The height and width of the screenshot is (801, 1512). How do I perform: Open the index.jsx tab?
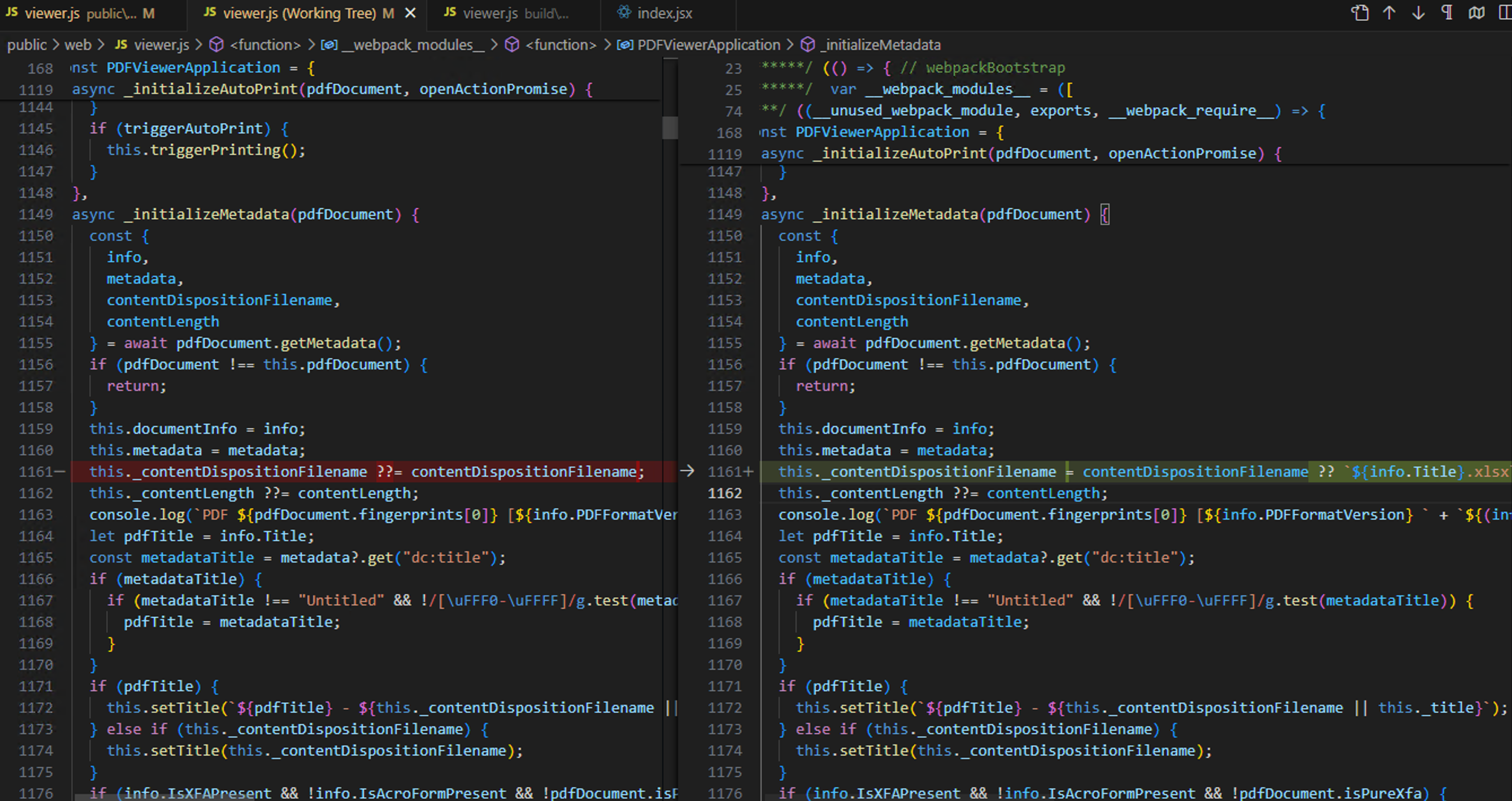pos(664,13)
